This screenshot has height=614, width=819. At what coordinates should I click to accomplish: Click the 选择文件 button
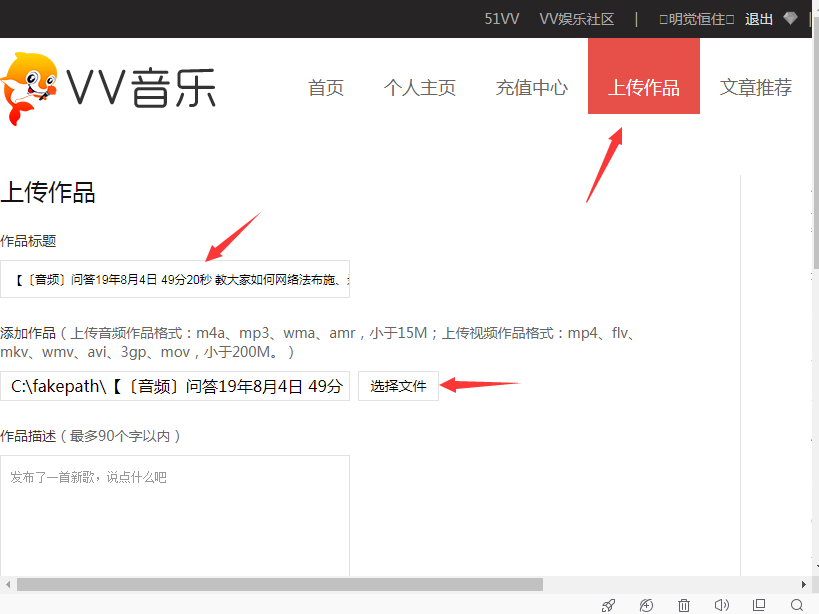point(399,386)
